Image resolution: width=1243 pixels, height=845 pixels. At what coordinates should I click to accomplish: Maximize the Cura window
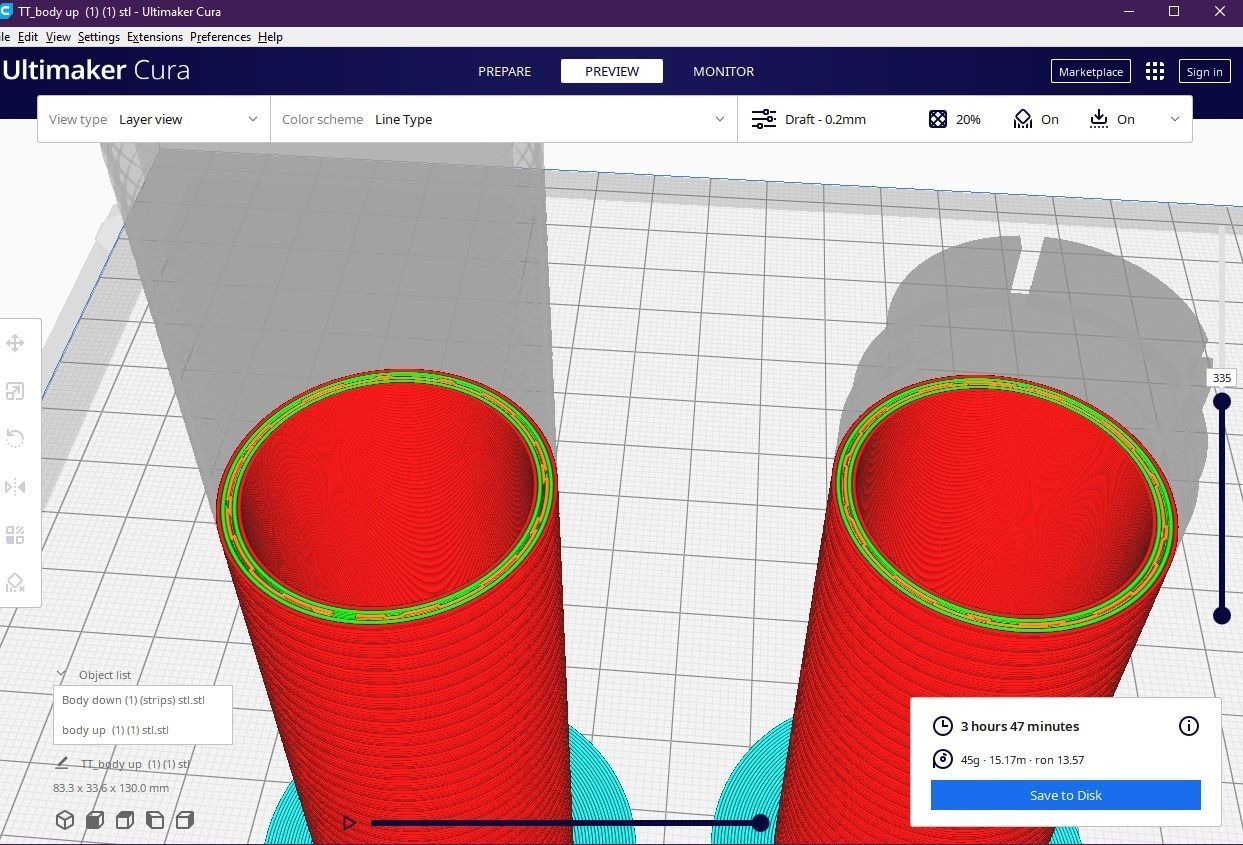(1174, 12)
